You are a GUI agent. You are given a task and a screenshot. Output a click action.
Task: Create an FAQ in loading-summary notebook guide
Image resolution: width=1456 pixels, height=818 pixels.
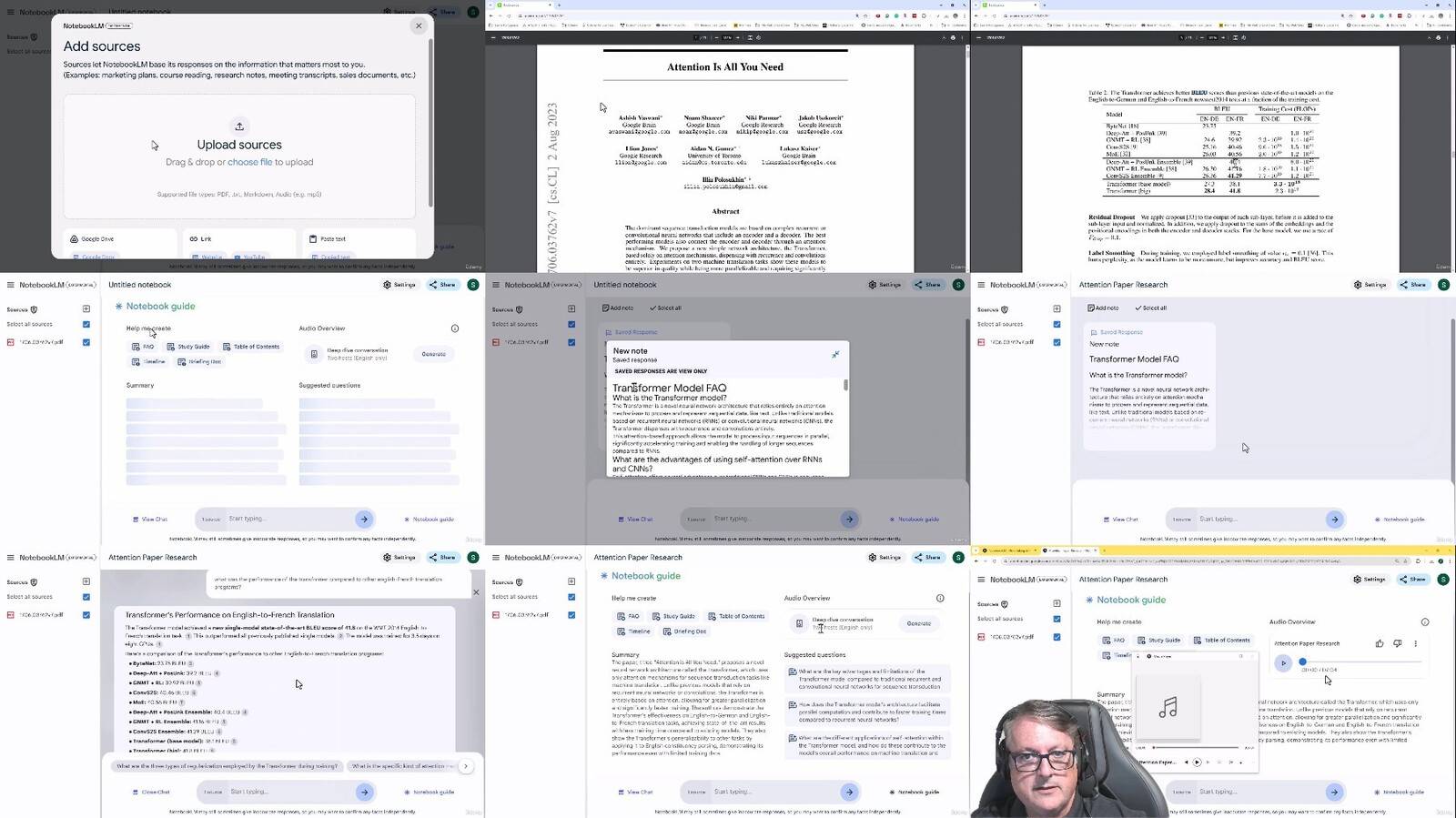click(x=143, y=347)
